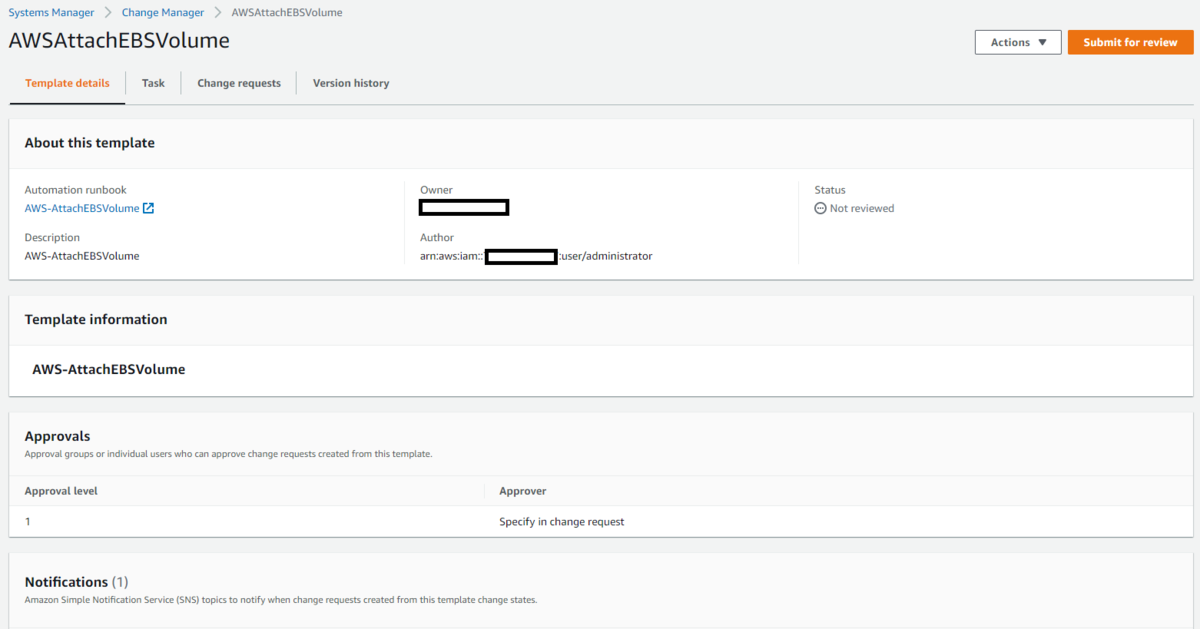1200x629 pixels.
Task: View the Version history tab
Action: (351, 83)
